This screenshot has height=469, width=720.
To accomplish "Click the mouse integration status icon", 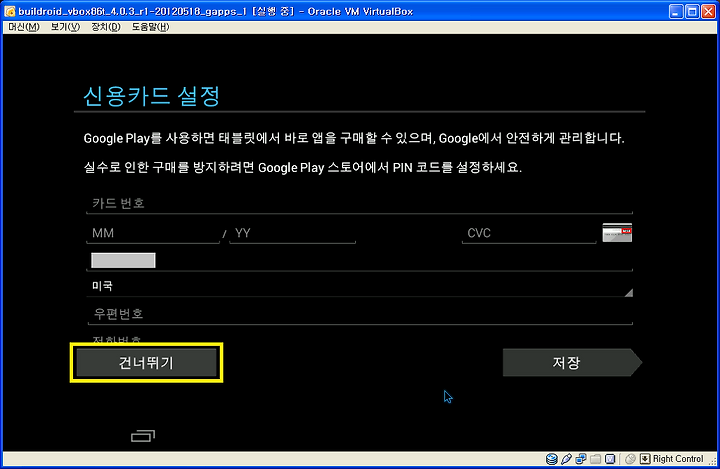I will (630, 459).
